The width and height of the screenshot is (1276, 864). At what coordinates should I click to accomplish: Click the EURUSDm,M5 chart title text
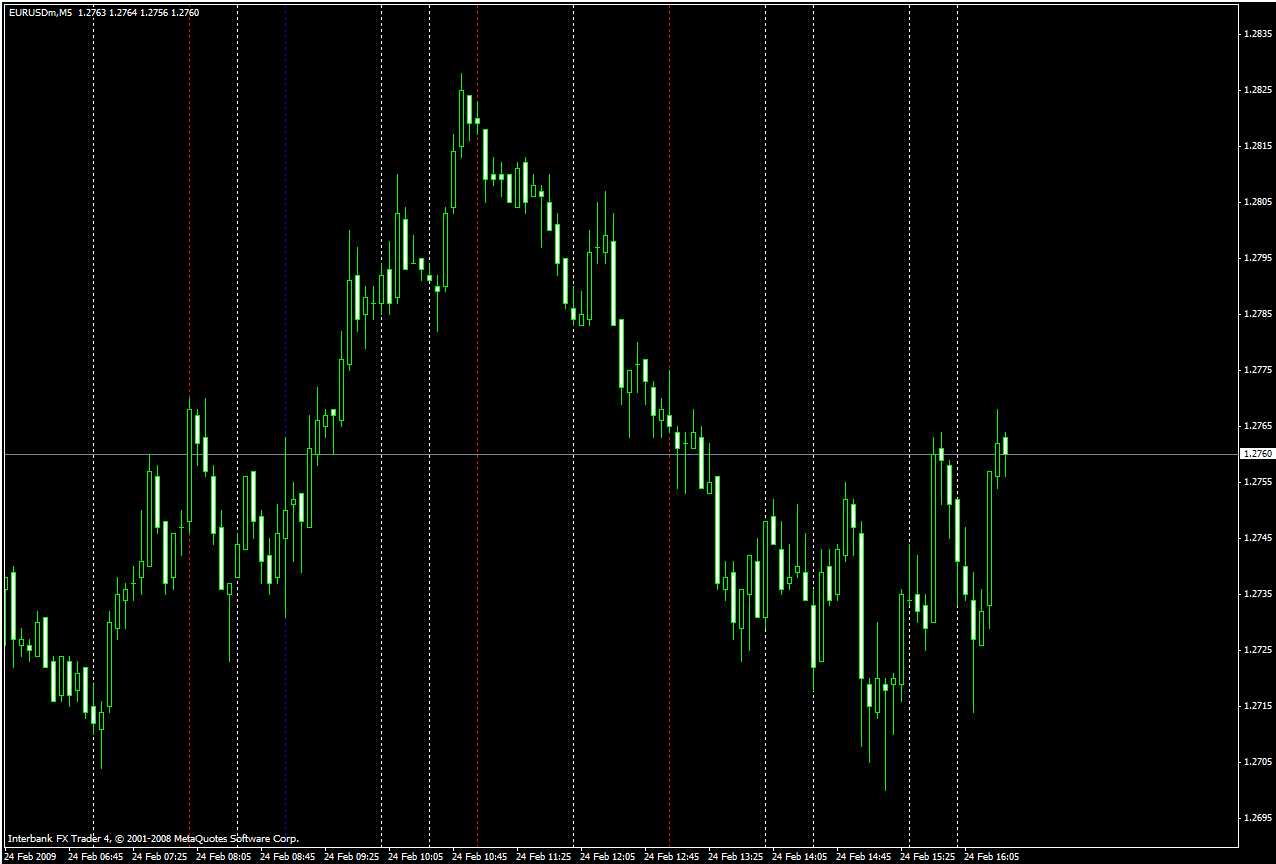[39, 13]
